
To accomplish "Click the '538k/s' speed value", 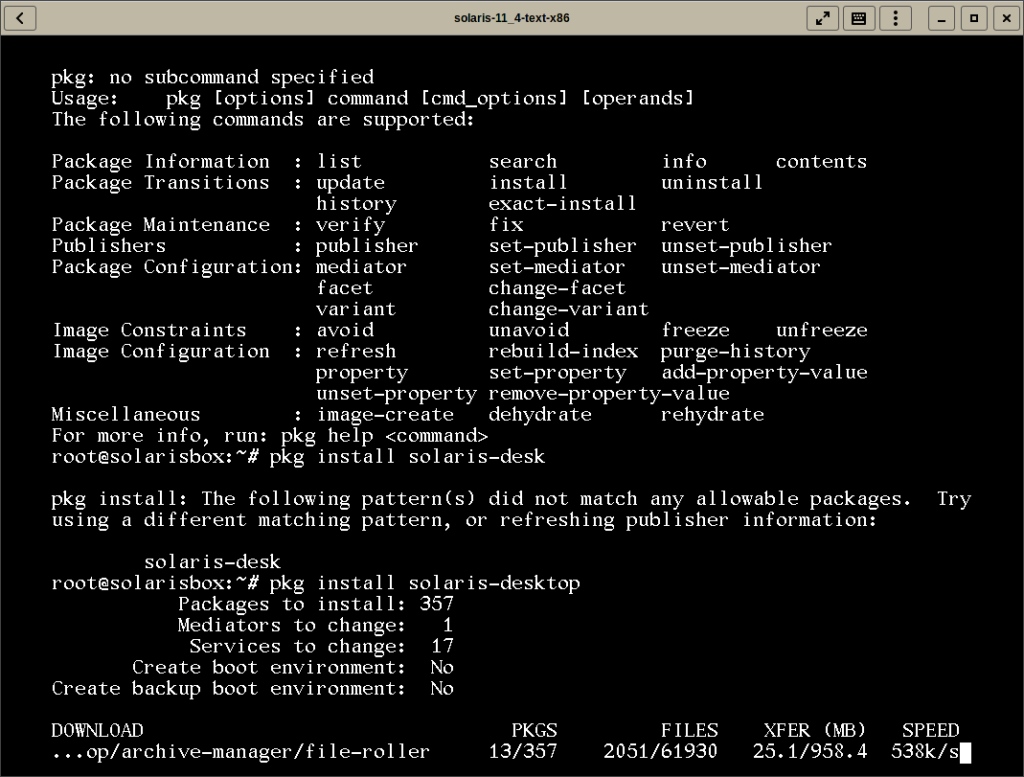I will pyautogui.click(x=925, y=752).
